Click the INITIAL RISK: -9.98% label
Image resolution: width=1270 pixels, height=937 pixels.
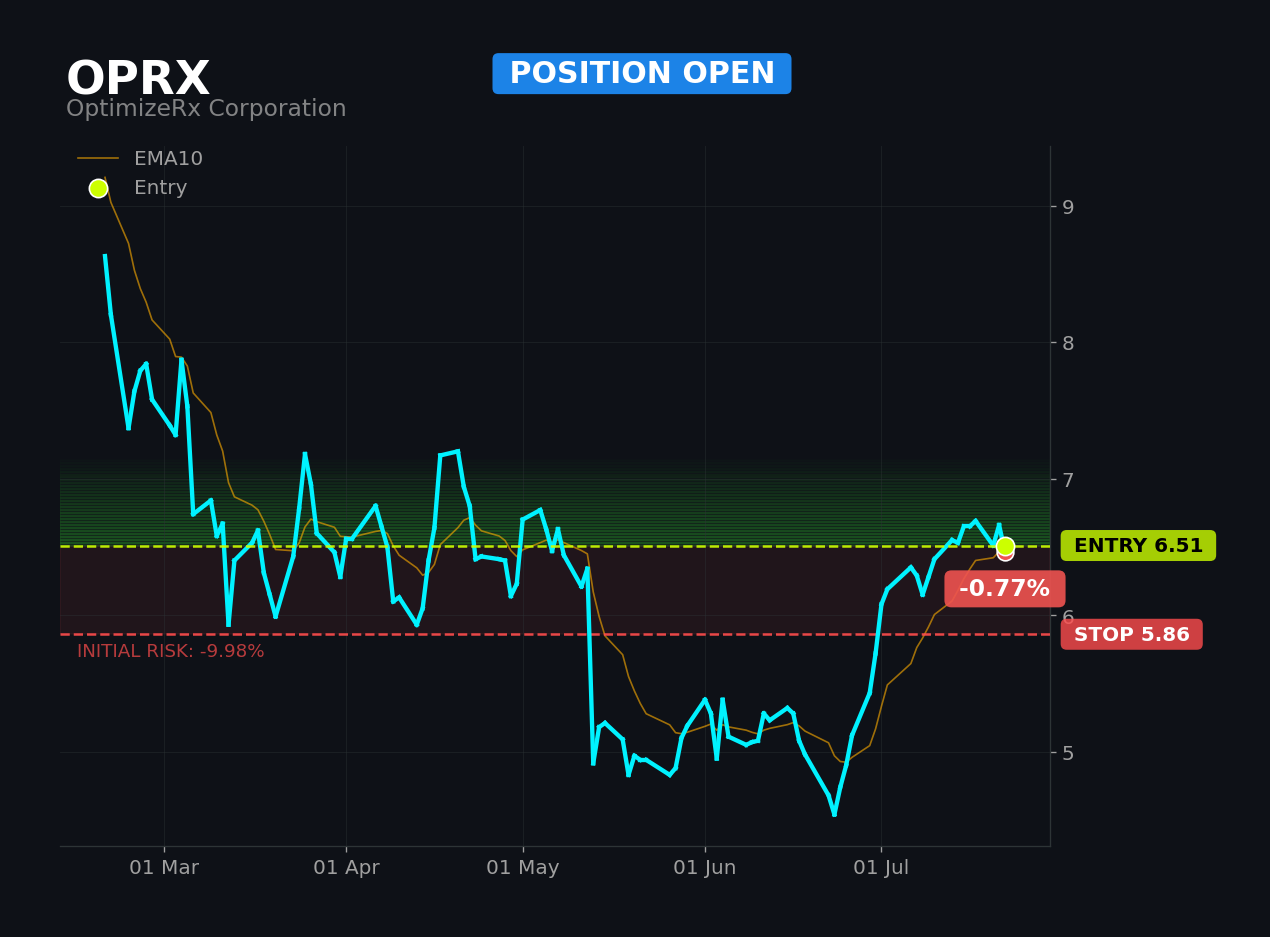tap(171, 651)
